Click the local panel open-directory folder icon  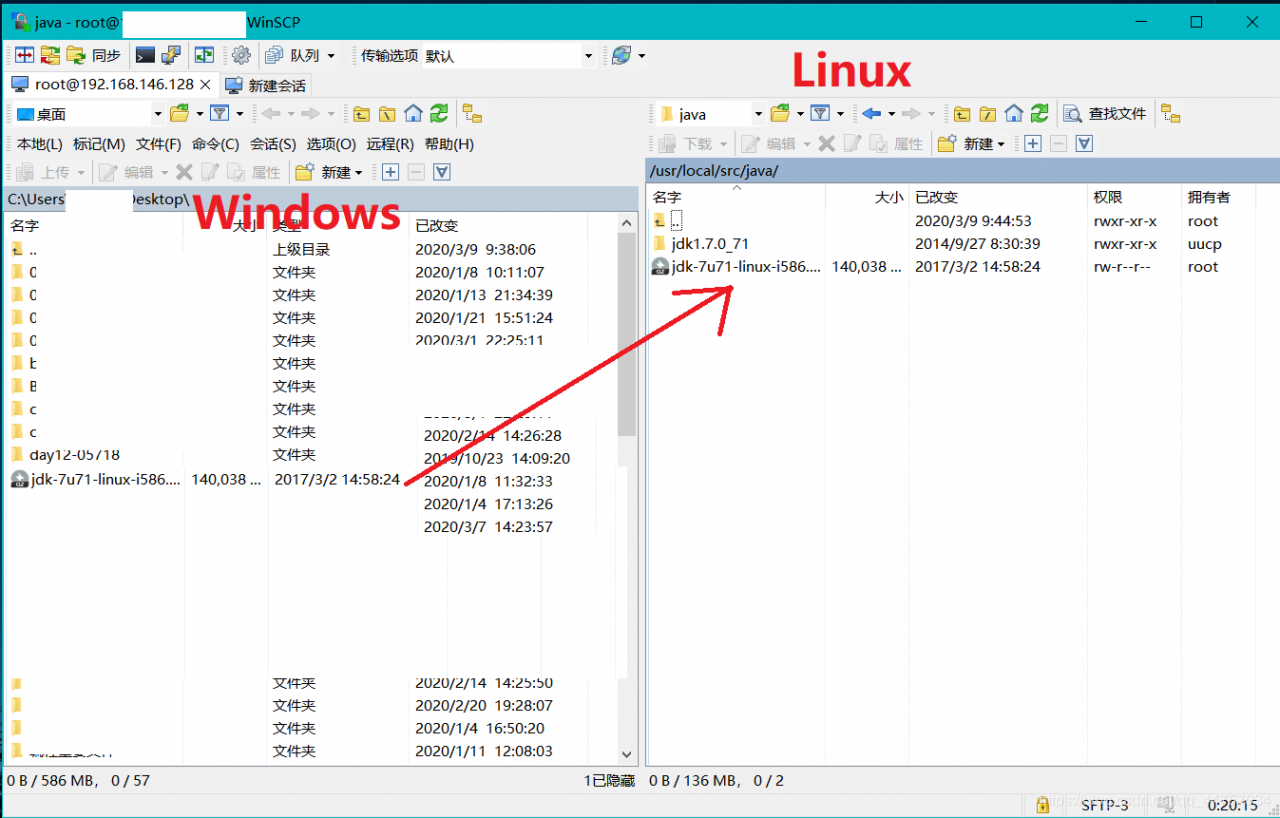point(180,114)
